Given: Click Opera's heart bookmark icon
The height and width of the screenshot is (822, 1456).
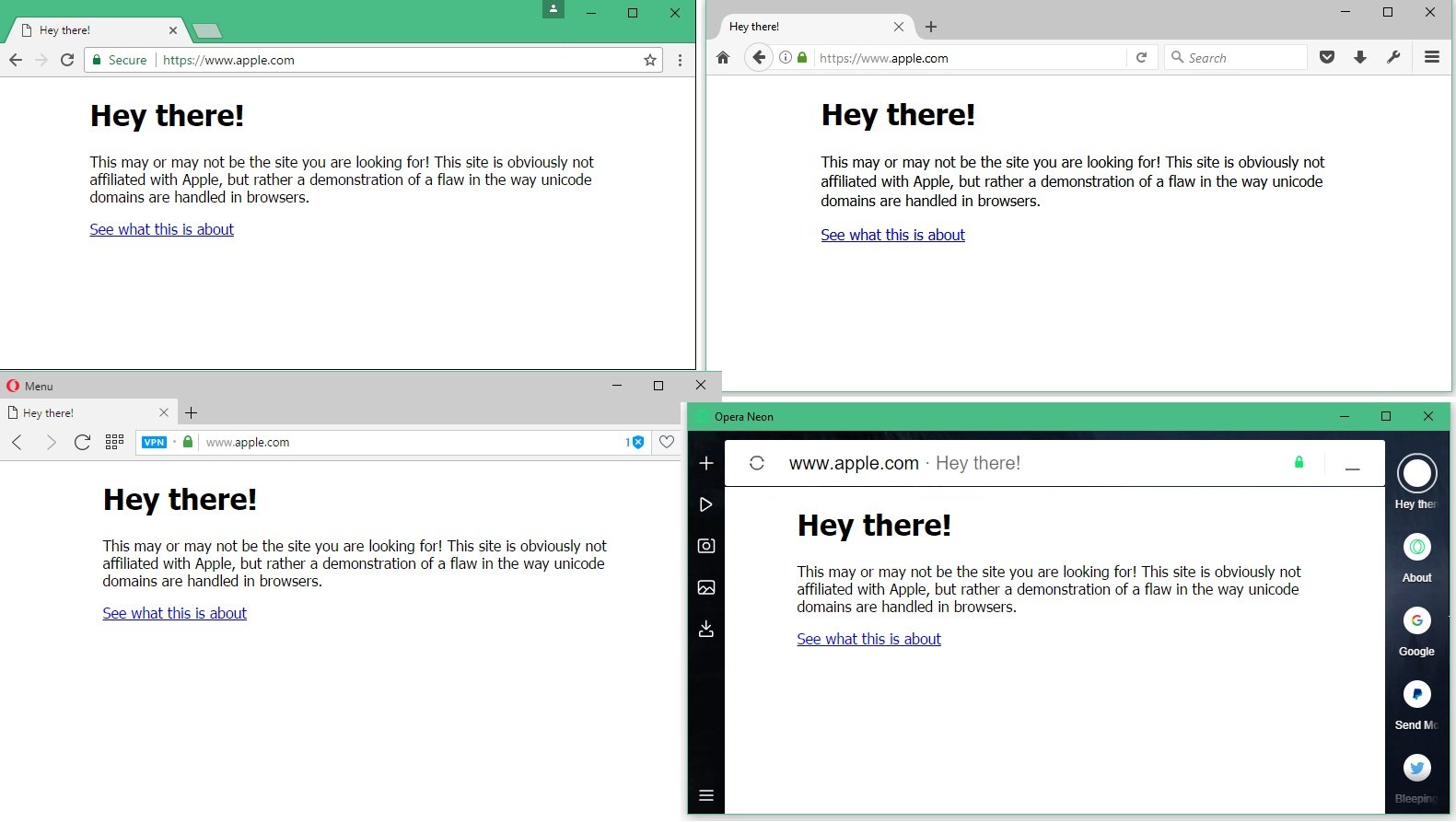Looking at the screenshot, I should click(x=667, y=443).
